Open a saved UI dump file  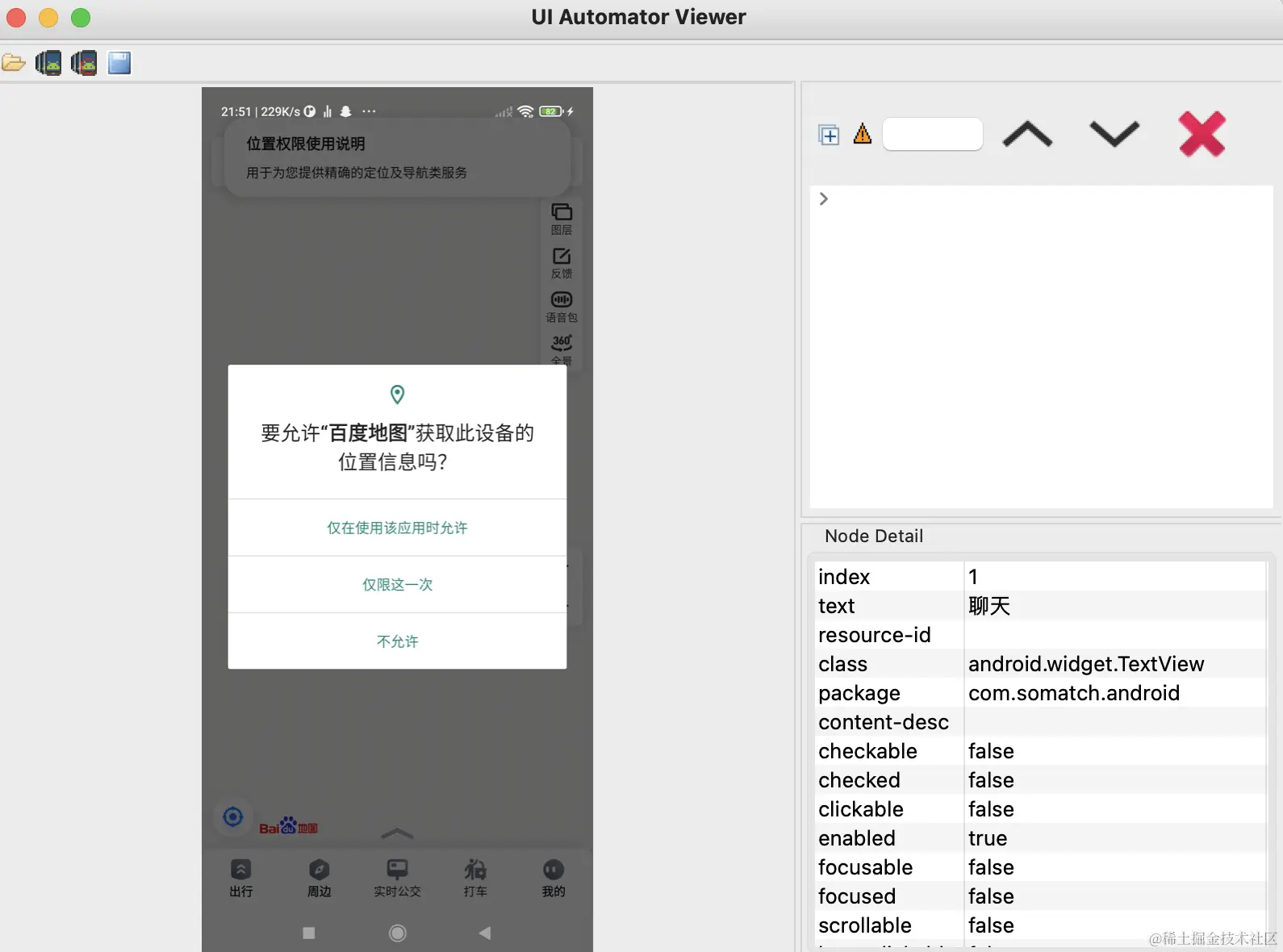click(14, 63)
